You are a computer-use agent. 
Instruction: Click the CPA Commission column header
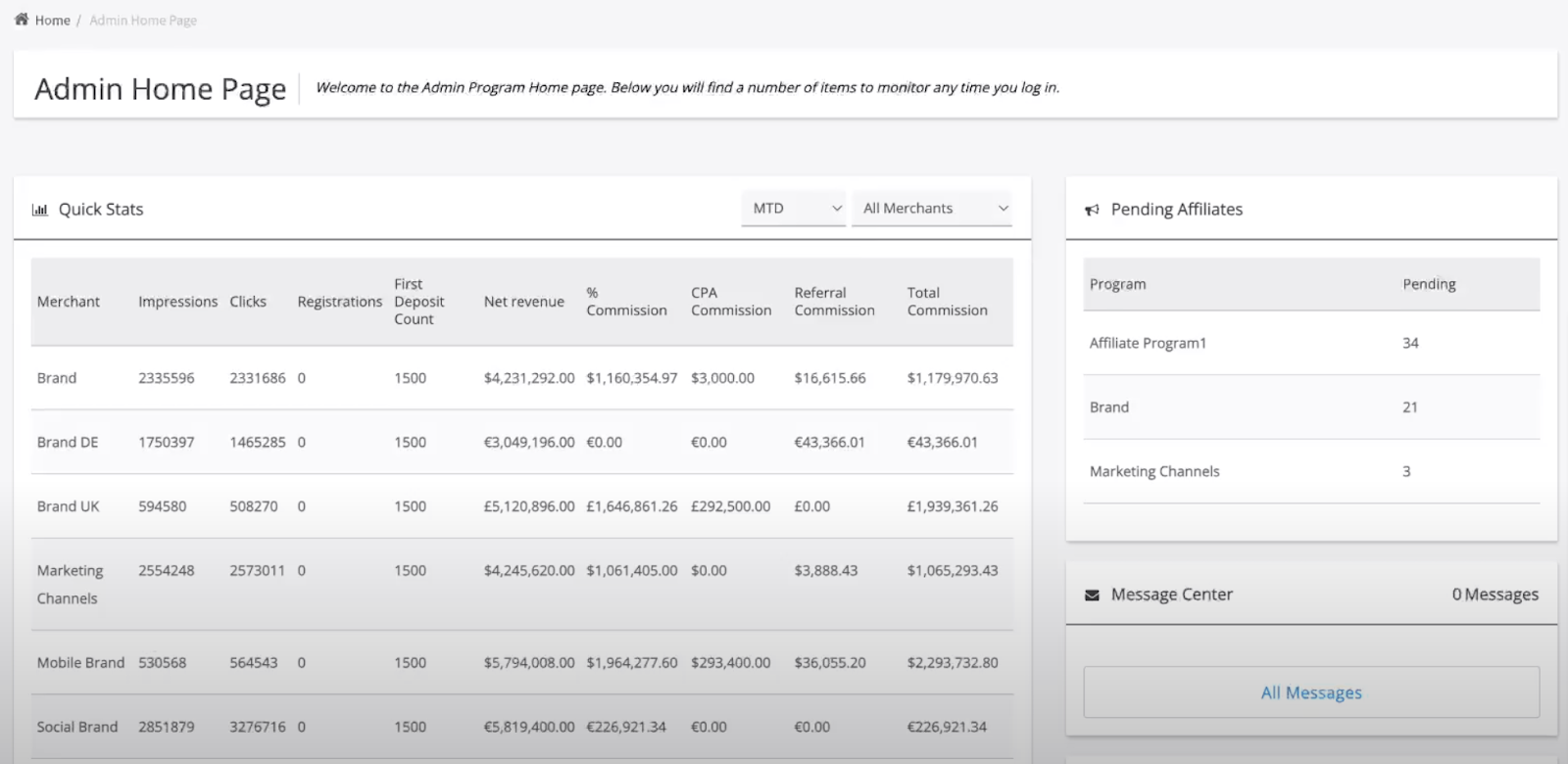(731, 302)
